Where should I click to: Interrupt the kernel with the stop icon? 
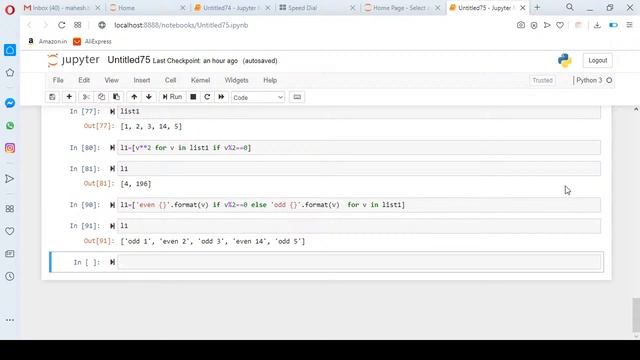coord(193,97)
